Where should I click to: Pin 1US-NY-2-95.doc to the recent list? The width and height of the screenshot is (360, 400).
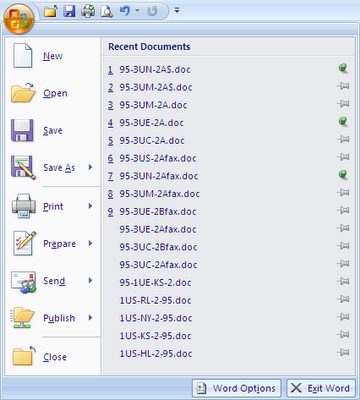343,317
